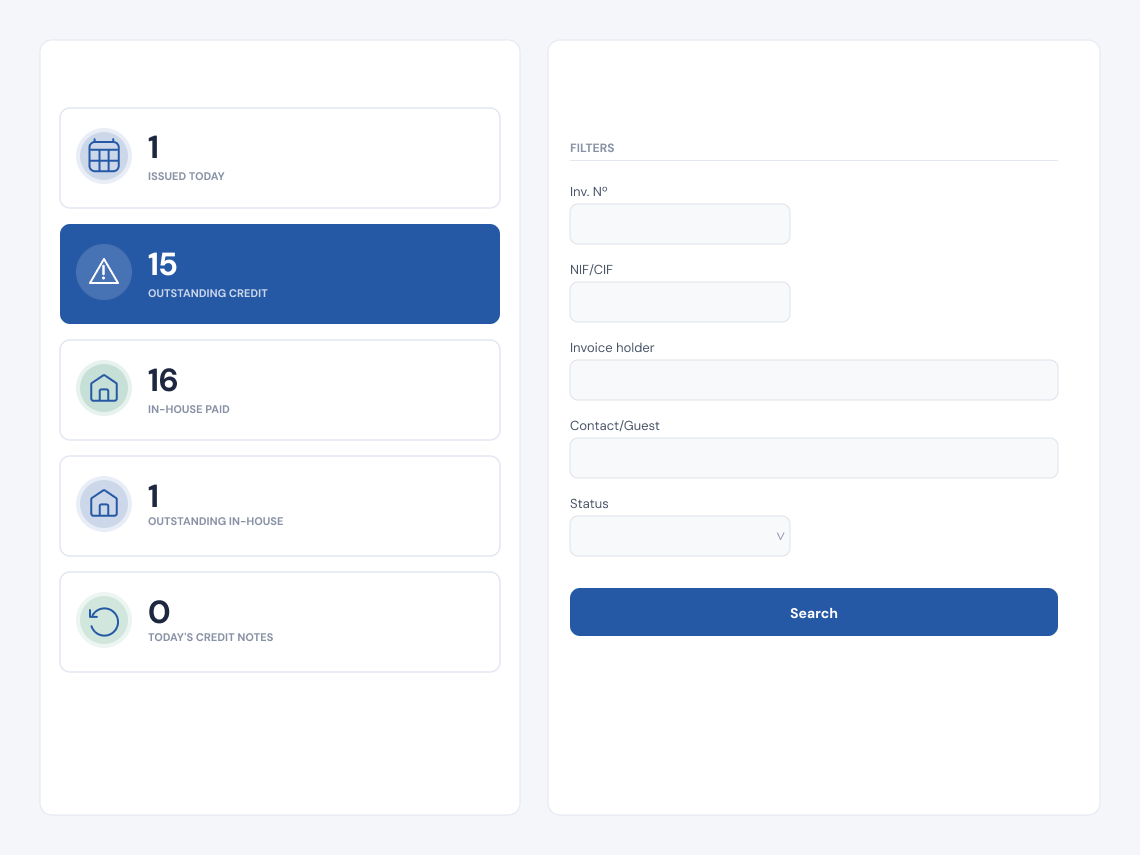Click the number 16 on In-House Paid

(x=163, y=380)
